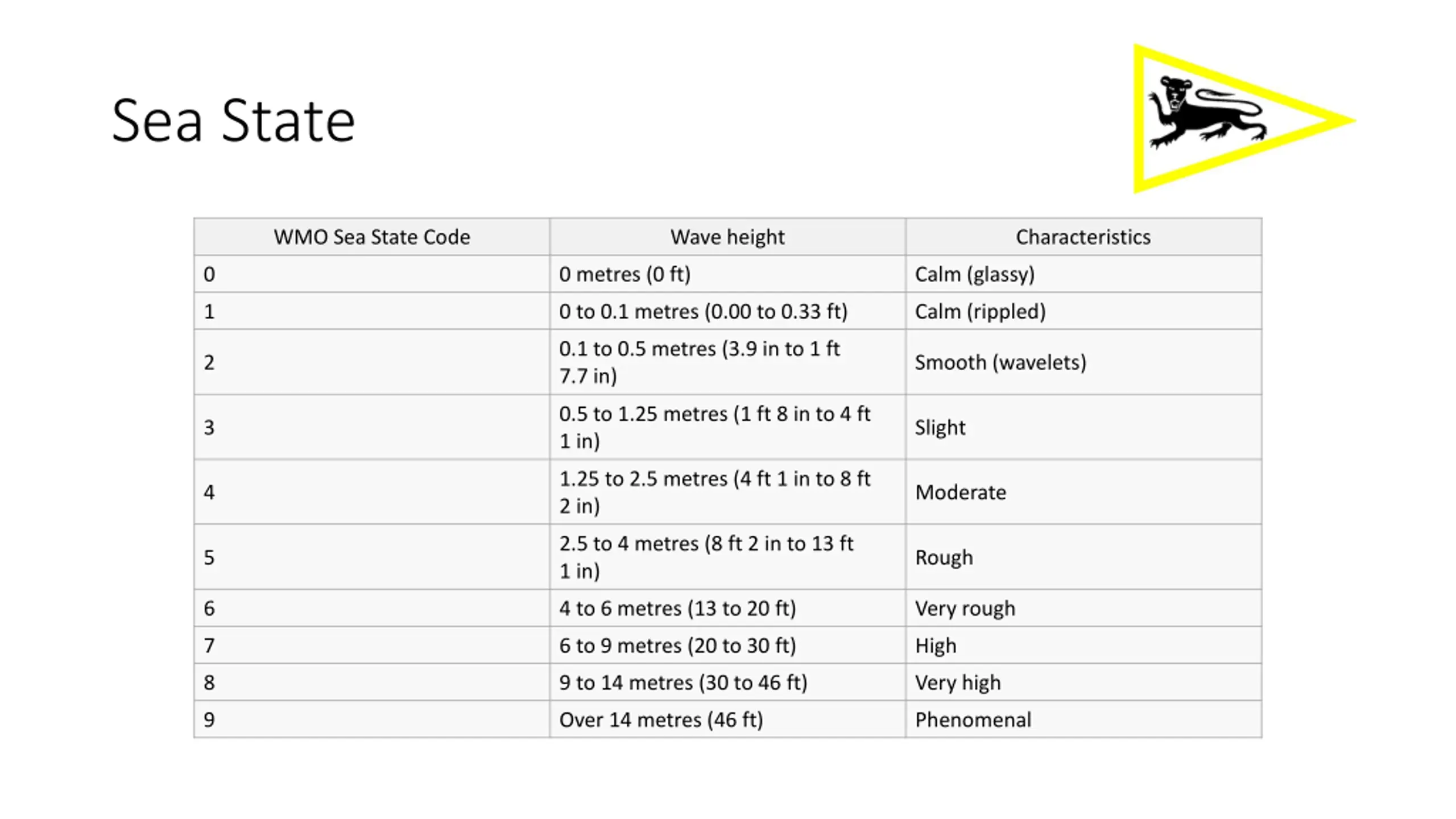1456x819 pixels.
Task: Select the Very high cell
Action: pyautogui.click(x=1083, y=682)
